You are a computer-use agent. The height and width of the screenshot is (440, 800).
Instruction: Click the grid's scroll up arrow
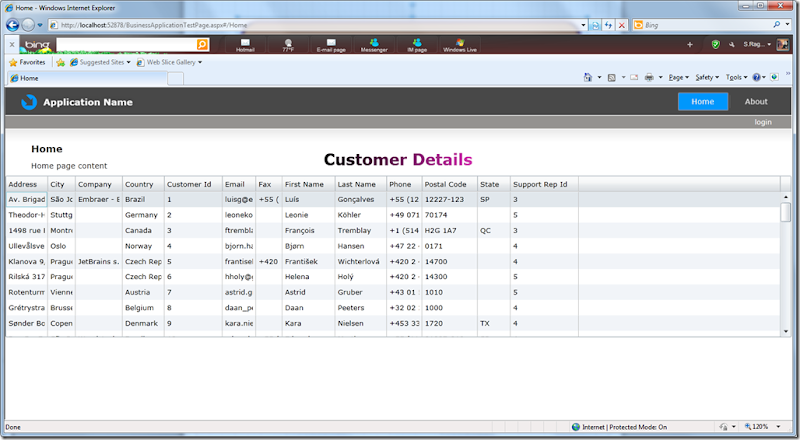pyautogui.click(x=786, y=197)
